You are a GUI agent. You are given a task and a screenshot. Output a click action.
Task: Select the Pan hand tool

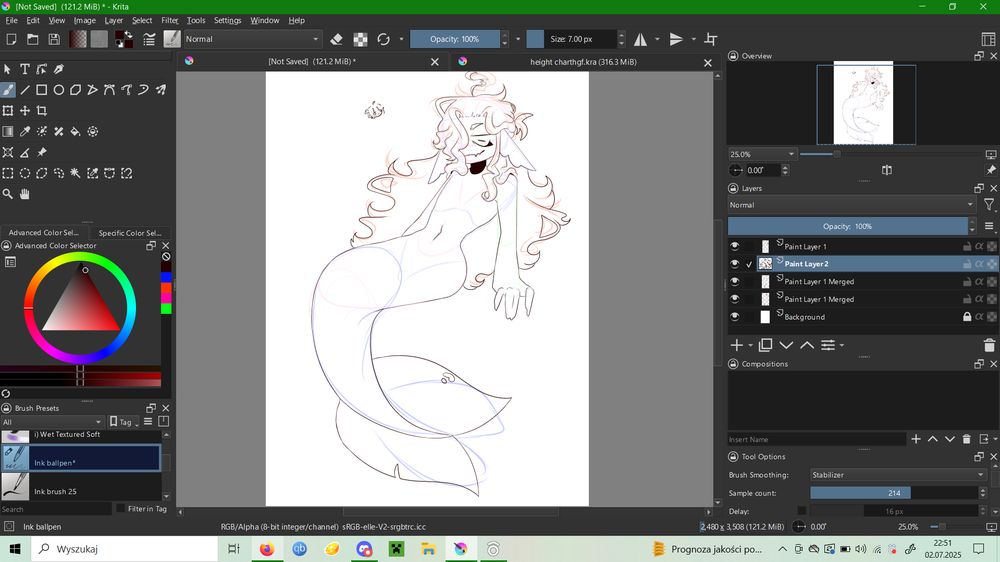click(25, 194)
